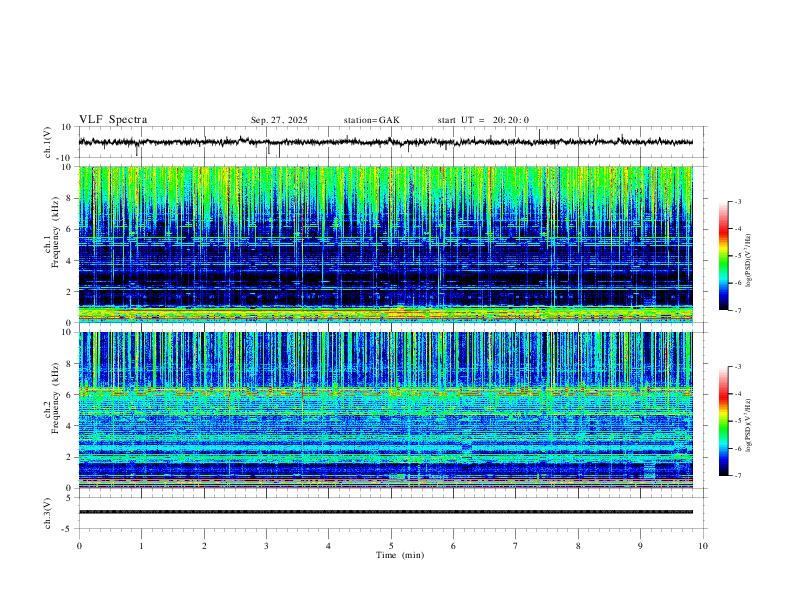Click the ch.2 spectrogram panel
Viewport: 792px width, 612px height.
[385, 410]
